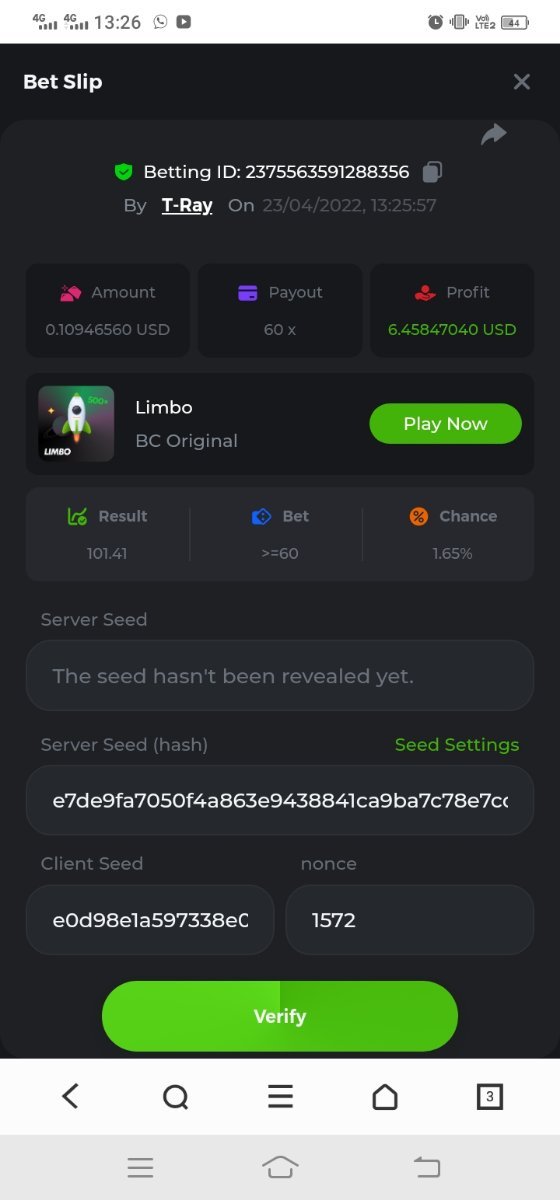This screenshot has height=1200, width=560.
Task: Tap the Verify button
Action: pos(280,1016)
